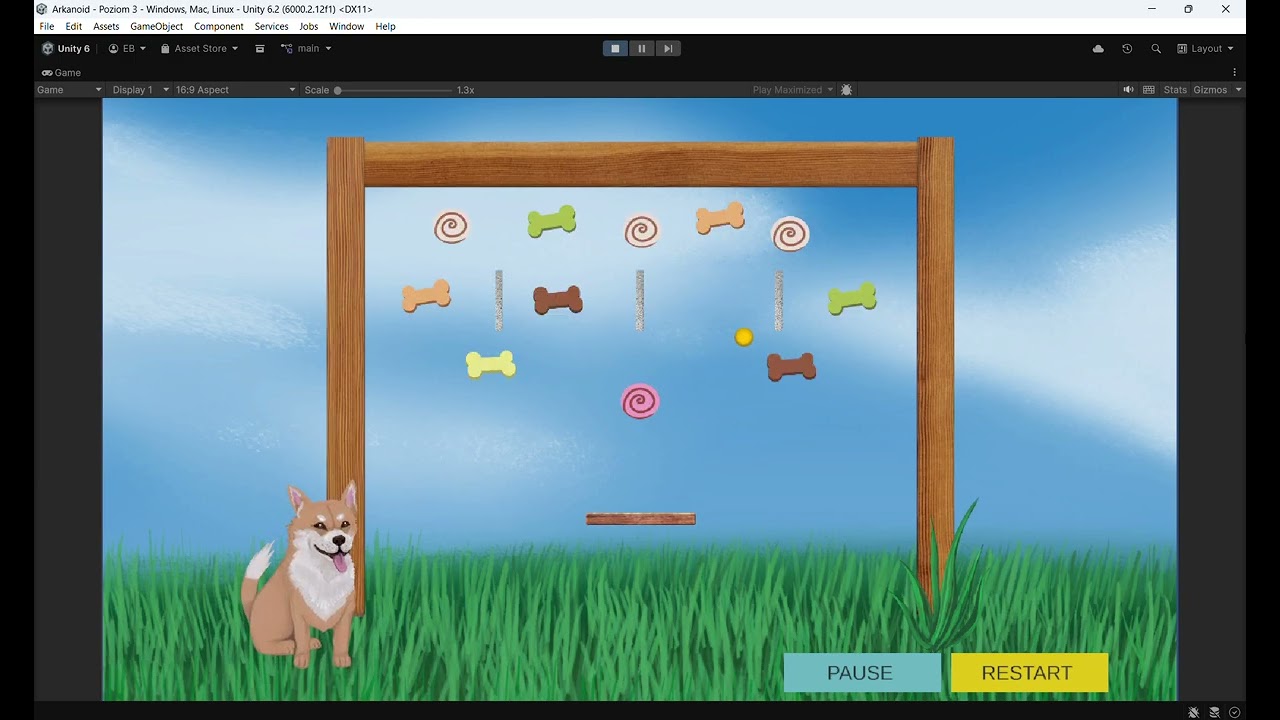Click the cache server status icon
The height and width of the screenshot is (720, 1280).
tap(1214, 712)
